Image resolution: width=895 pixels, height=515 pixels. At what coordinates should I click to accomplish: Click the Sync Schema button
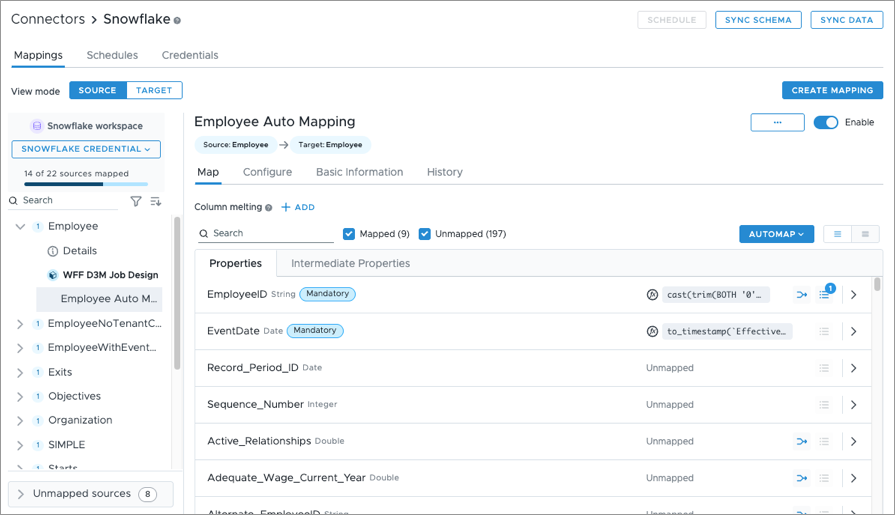(x=758, y=20)
